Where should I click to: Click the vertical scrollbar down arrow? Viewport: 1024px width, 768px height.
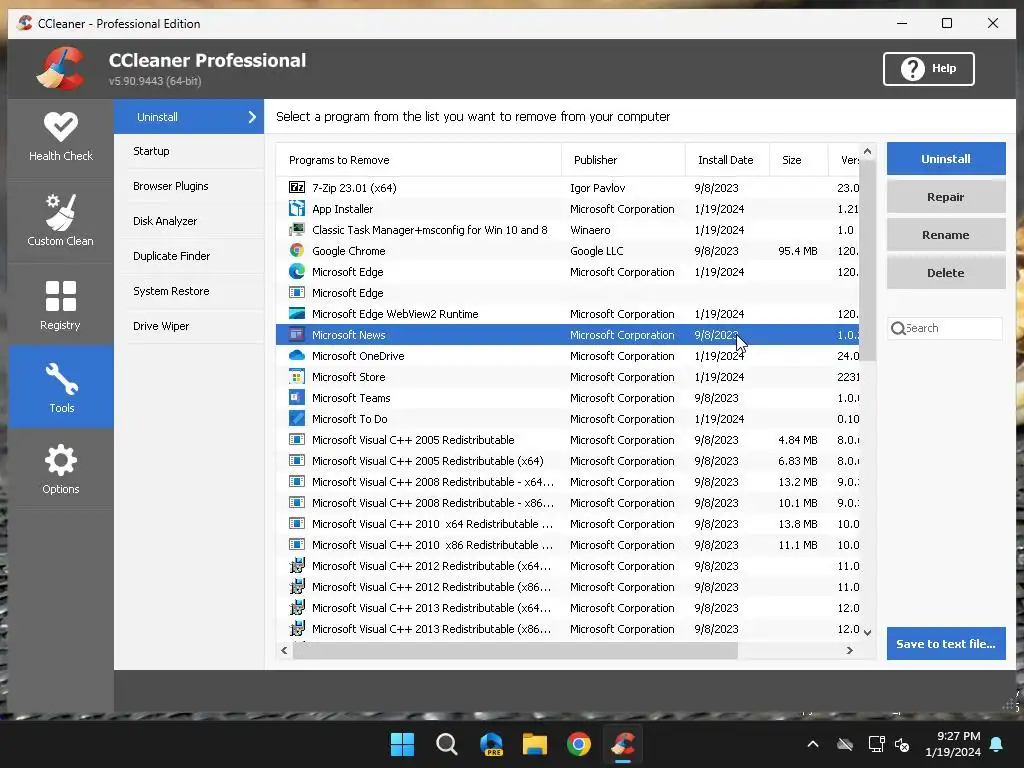pos(867,632)
